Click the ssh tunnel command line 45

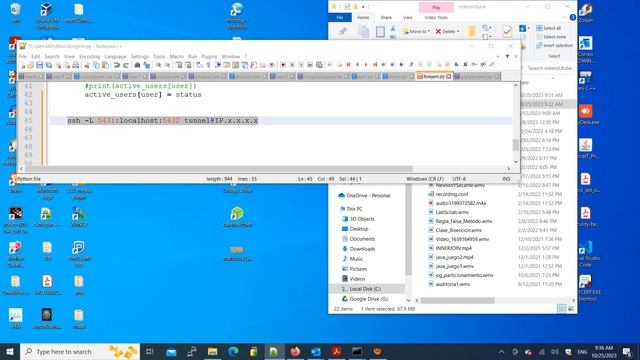click(x=162, y=120)
